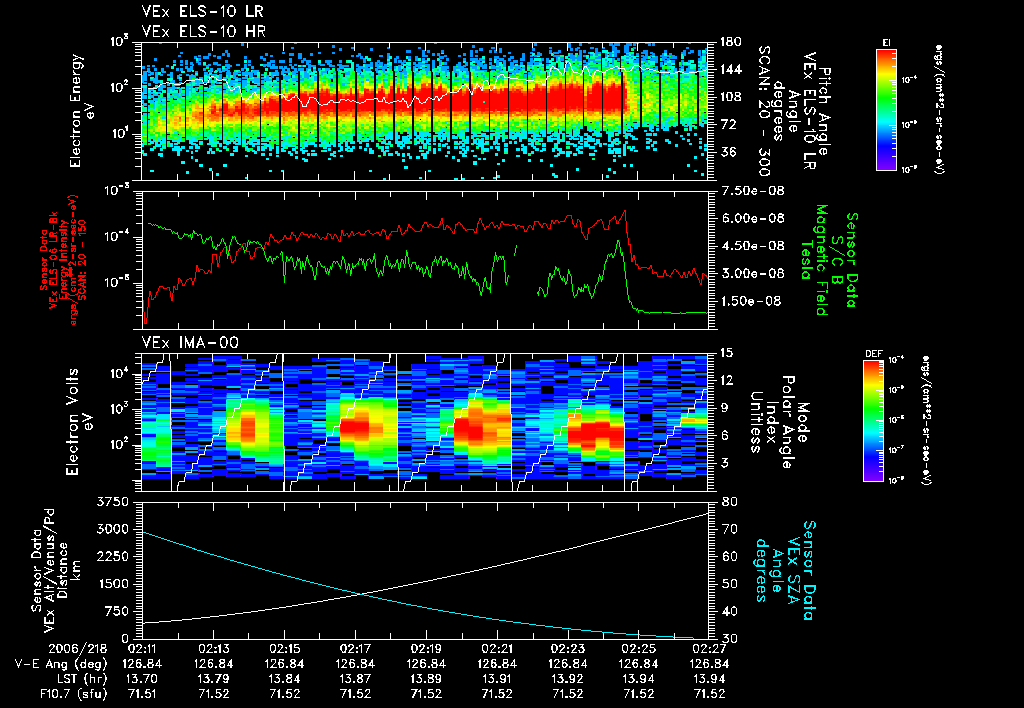Click the 2250 altitude tick label
This screenshot has height=708, width=1024.
tap(113, 556)
